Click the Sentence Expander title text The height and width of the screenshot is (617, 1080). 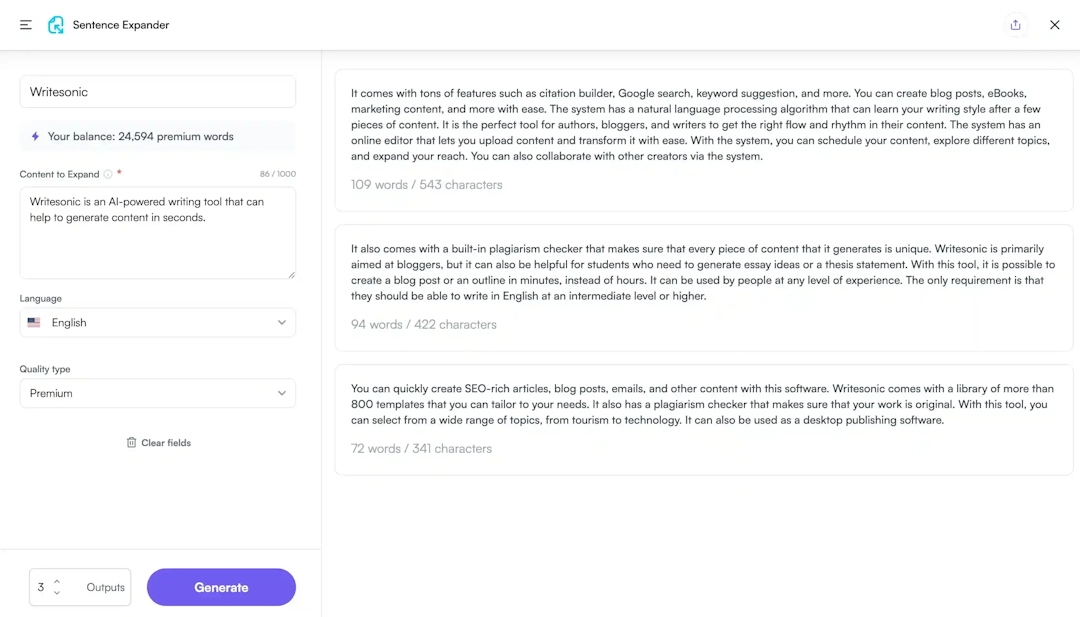[x=119, y=25]
